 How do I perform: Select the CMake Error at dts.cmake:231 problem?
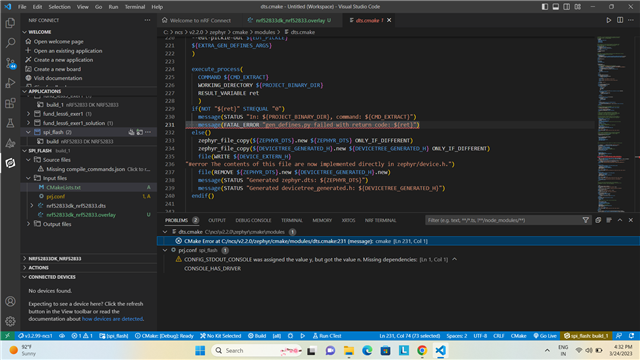point(398,241)
